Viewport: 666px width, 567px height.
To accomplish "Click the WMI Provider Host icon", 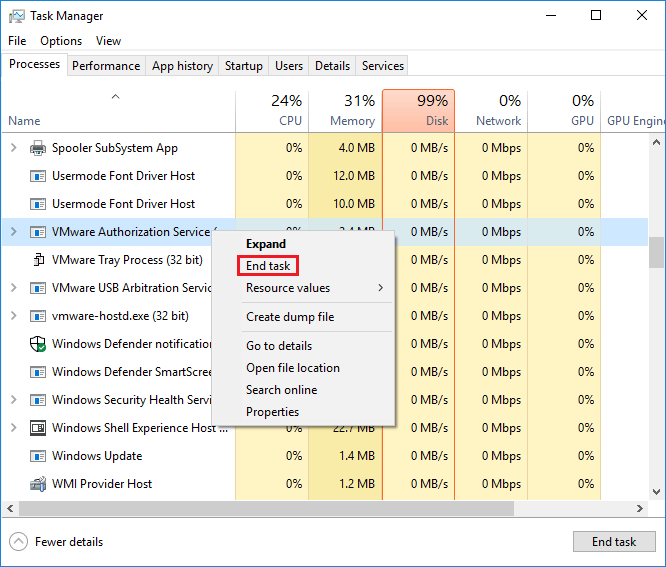I will pyautogui.click(x=38, y=484).
